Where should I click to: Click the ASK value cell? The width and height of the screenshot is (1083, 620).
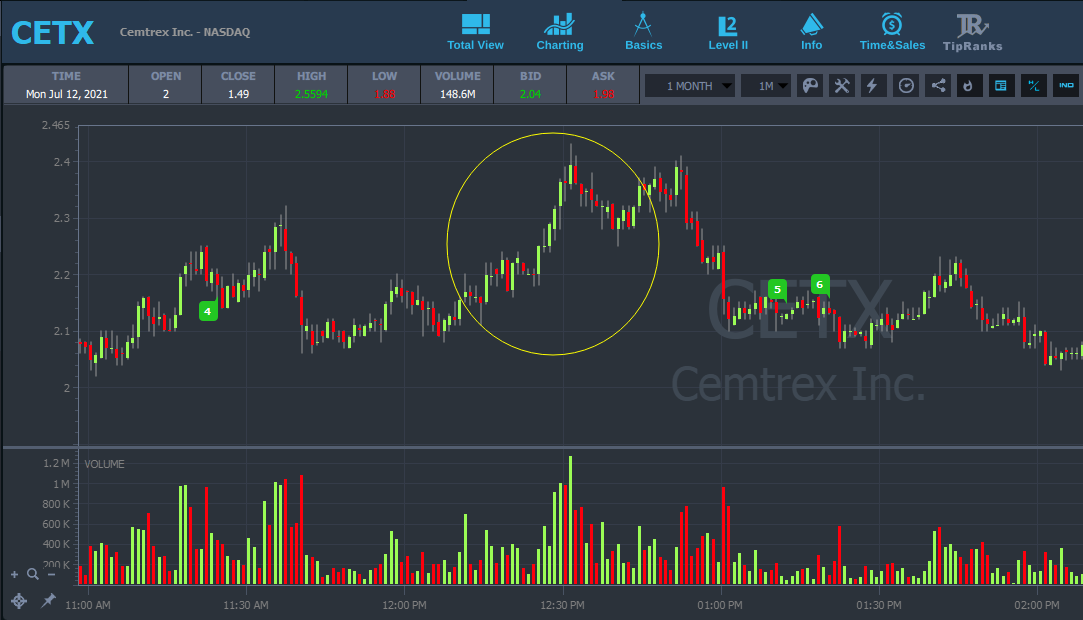603,85
